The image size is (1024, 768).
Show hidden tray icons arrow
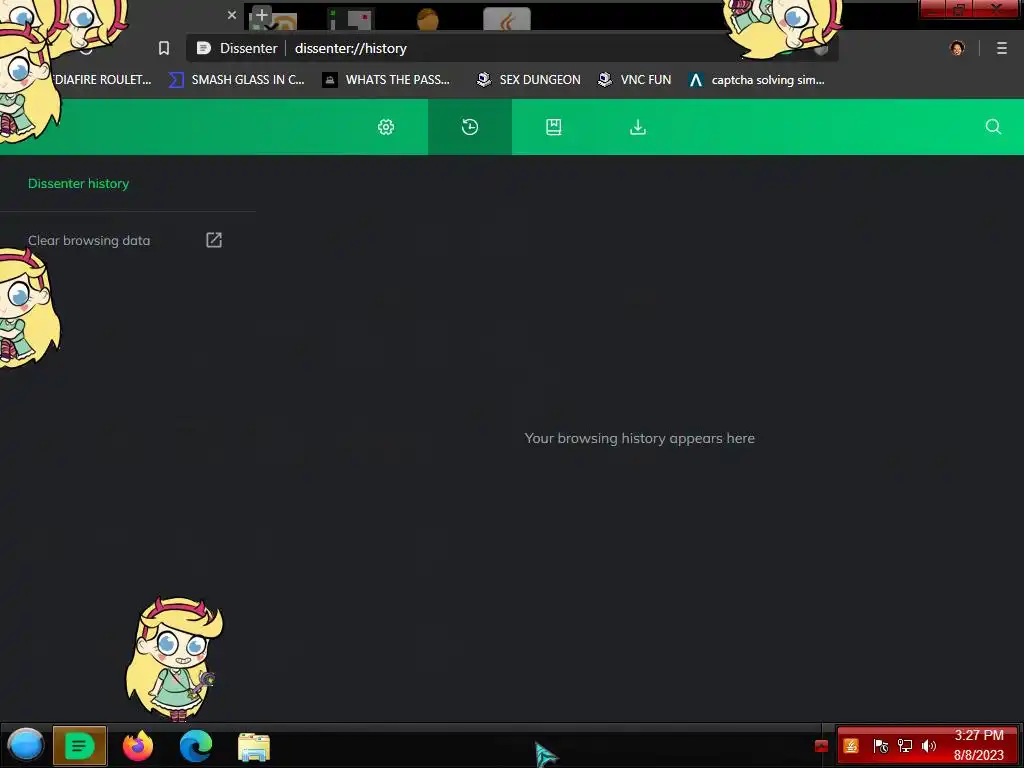[x=822, y=746]
